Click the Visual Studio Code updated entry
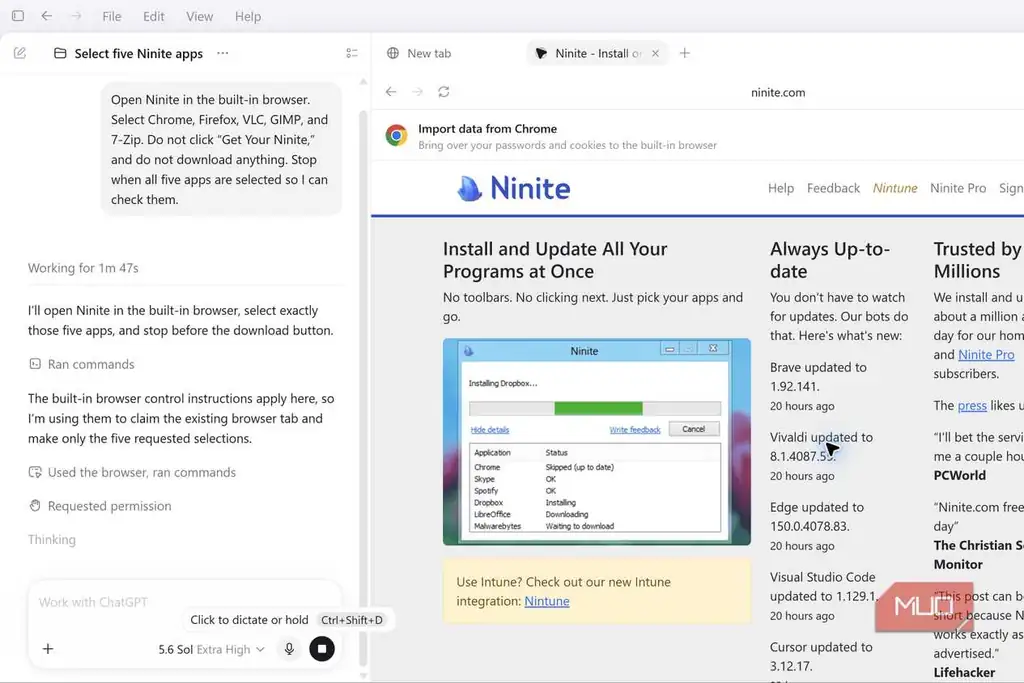Screen dimensions: 1024x683 [x=823, y=586]
